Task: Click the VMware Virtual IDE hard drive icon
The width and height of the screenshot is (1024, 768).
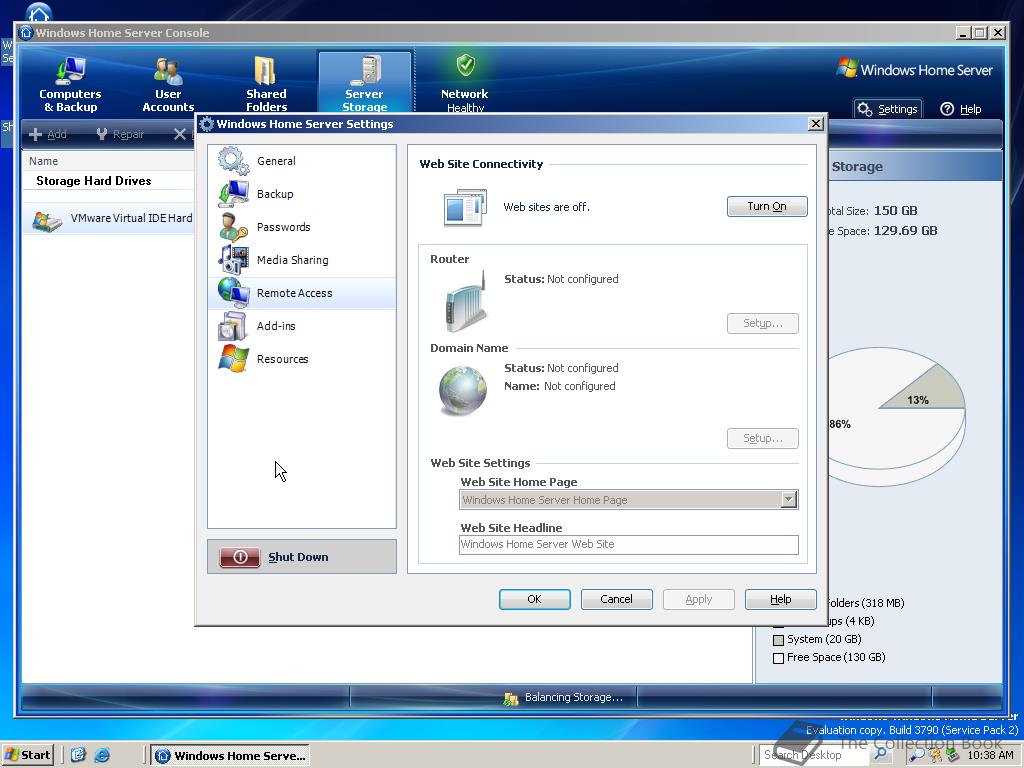Action: pos(47,221)
